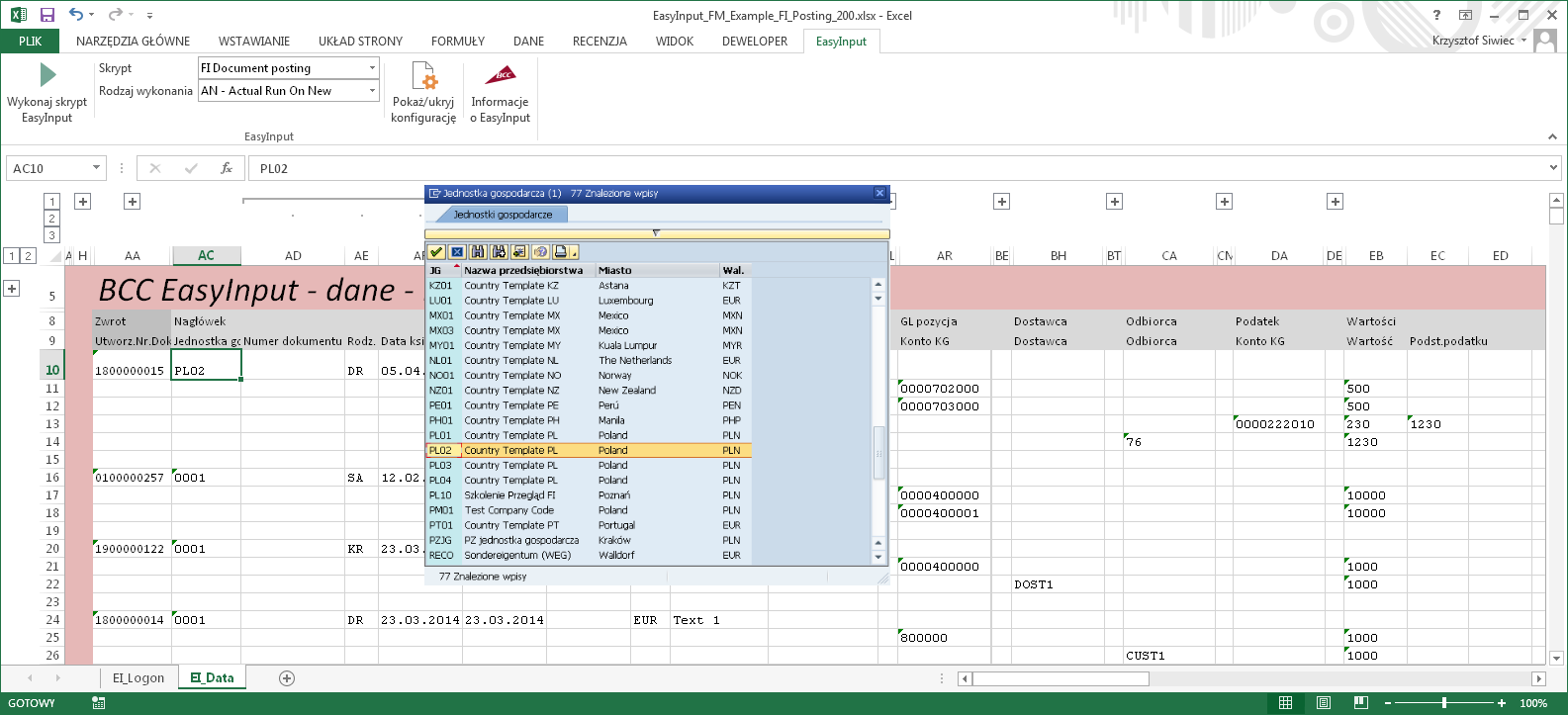Click the binoculars Find icon in dialog
1568x715 pixels.
478,252
